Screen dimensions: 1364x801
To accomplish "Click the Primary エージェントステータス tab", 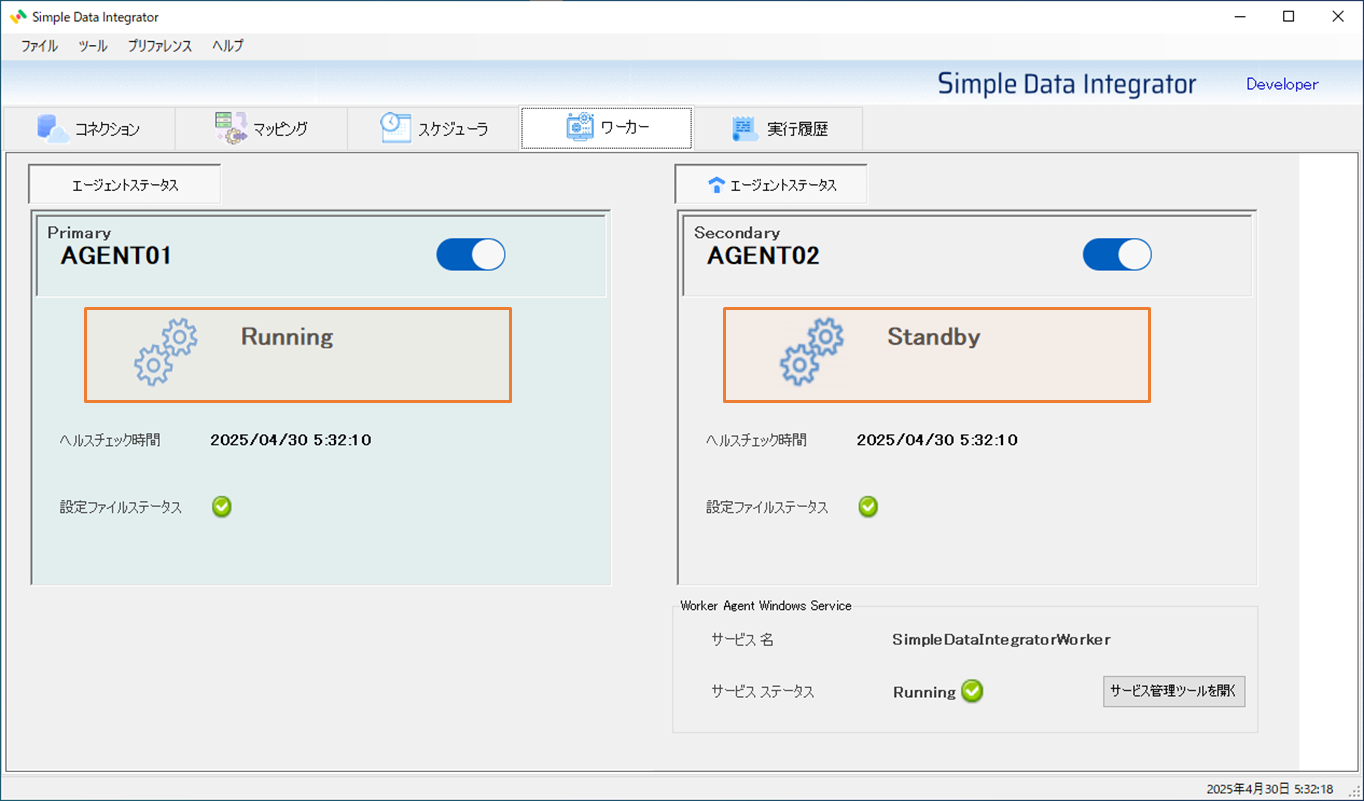I will 125,185.
